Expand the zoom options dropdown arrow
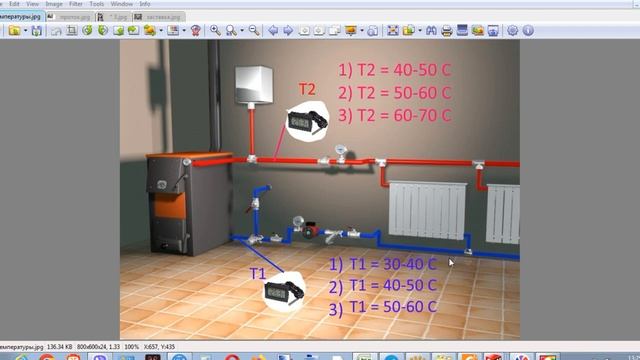The width and height of the screenshot is (640, 360). click(x=242, y=31)
